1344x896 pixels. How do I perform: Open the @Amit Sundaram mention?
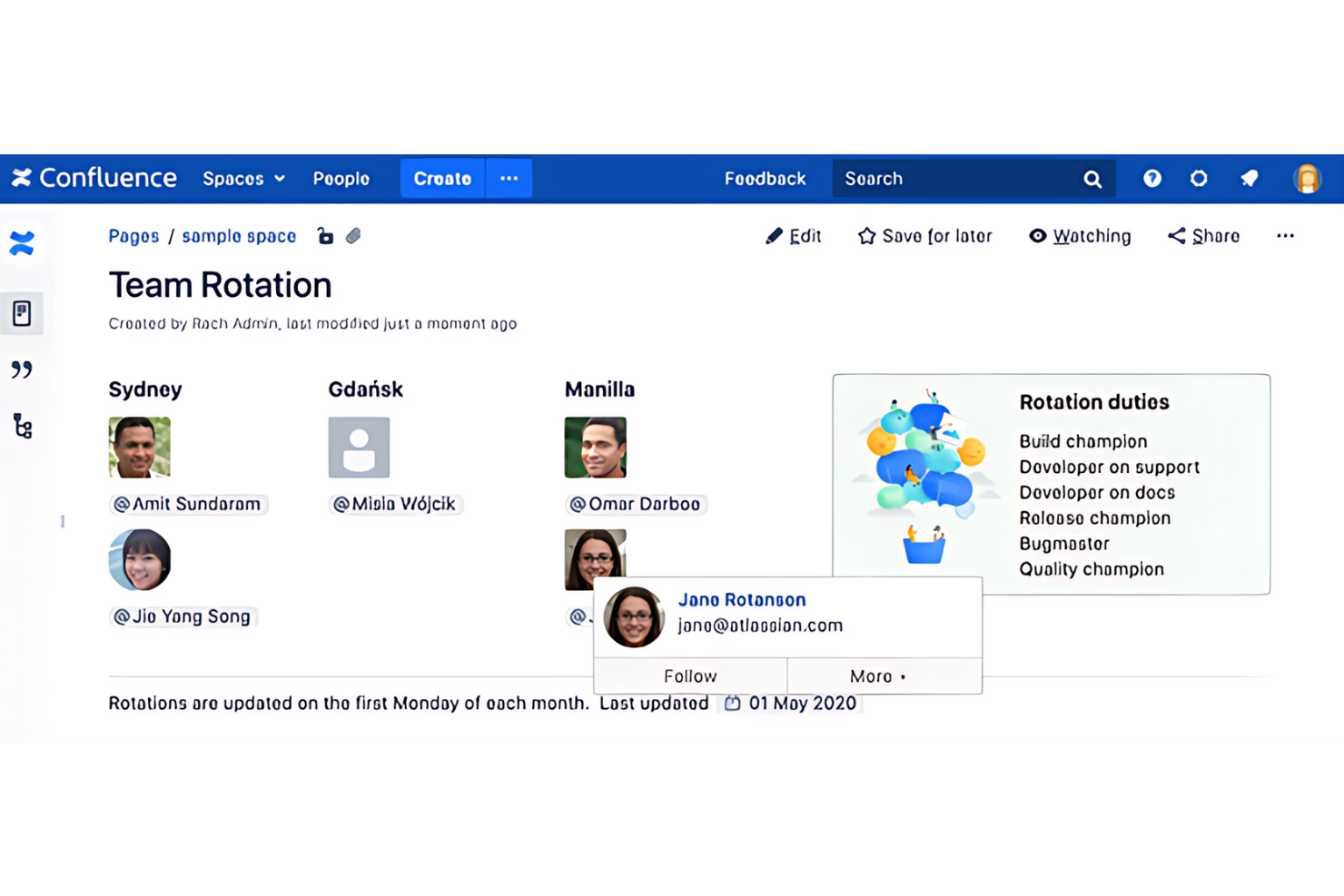pyautogui.click(x=188, y=504)
